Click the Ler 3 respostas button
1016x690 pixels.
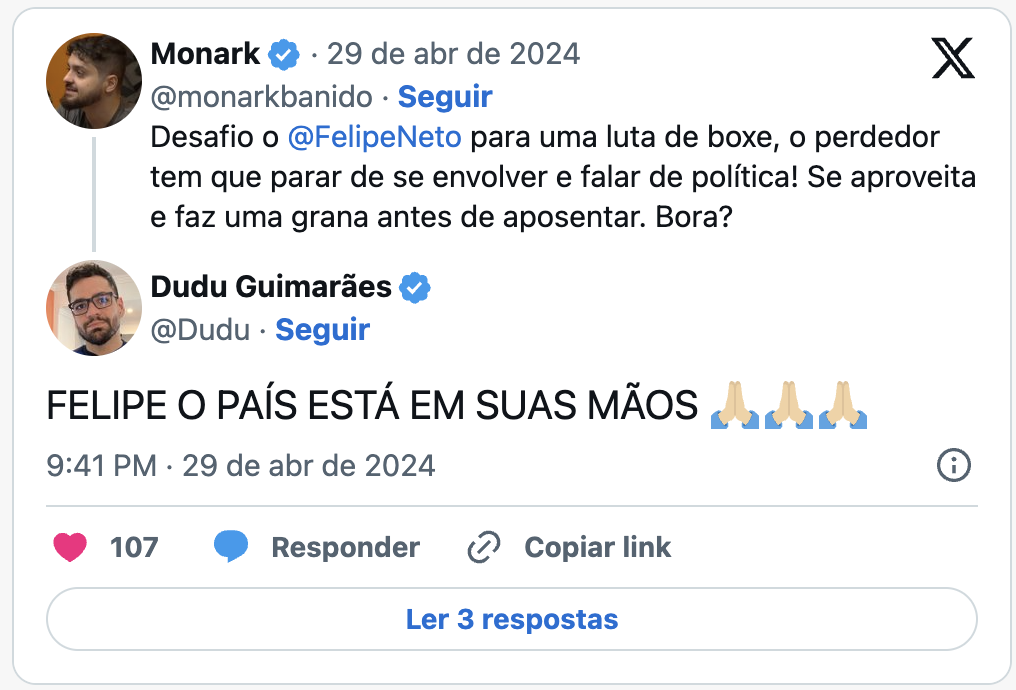511,619
